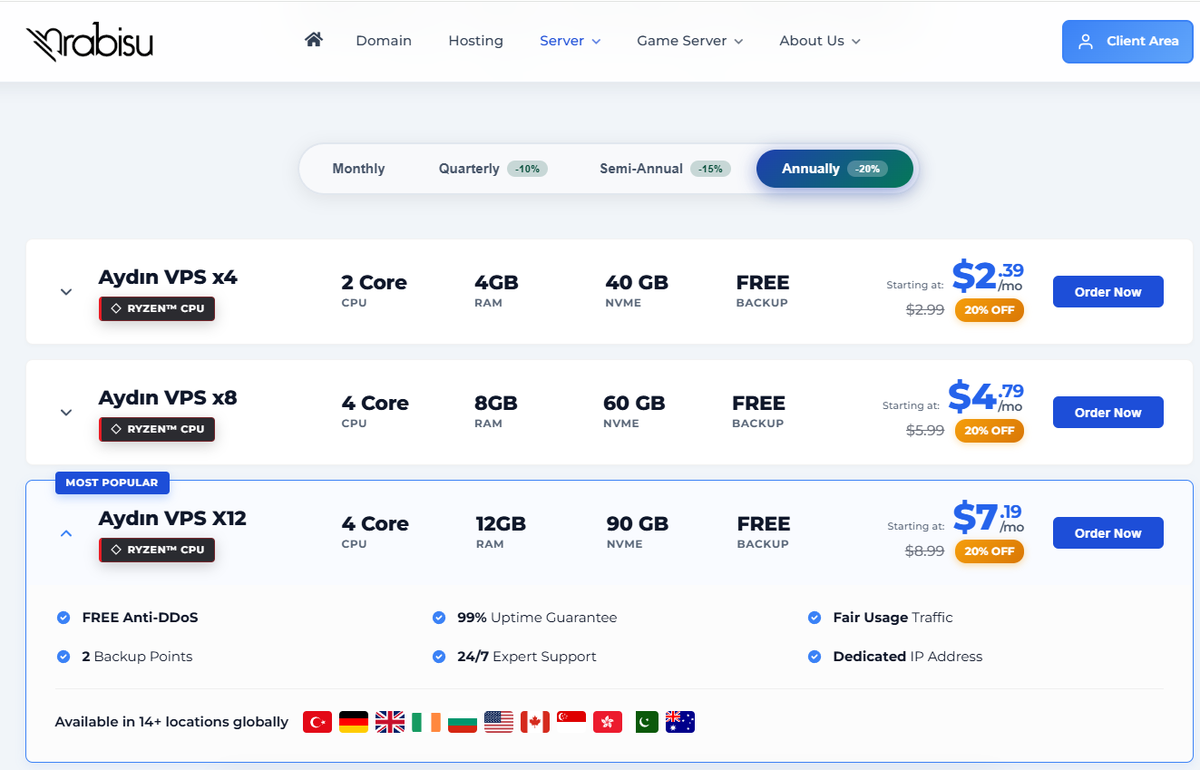Click the Aydın VPS X12 plan title
The height and width of the screenshot is (770, 1200).
[x=172, y=518]
